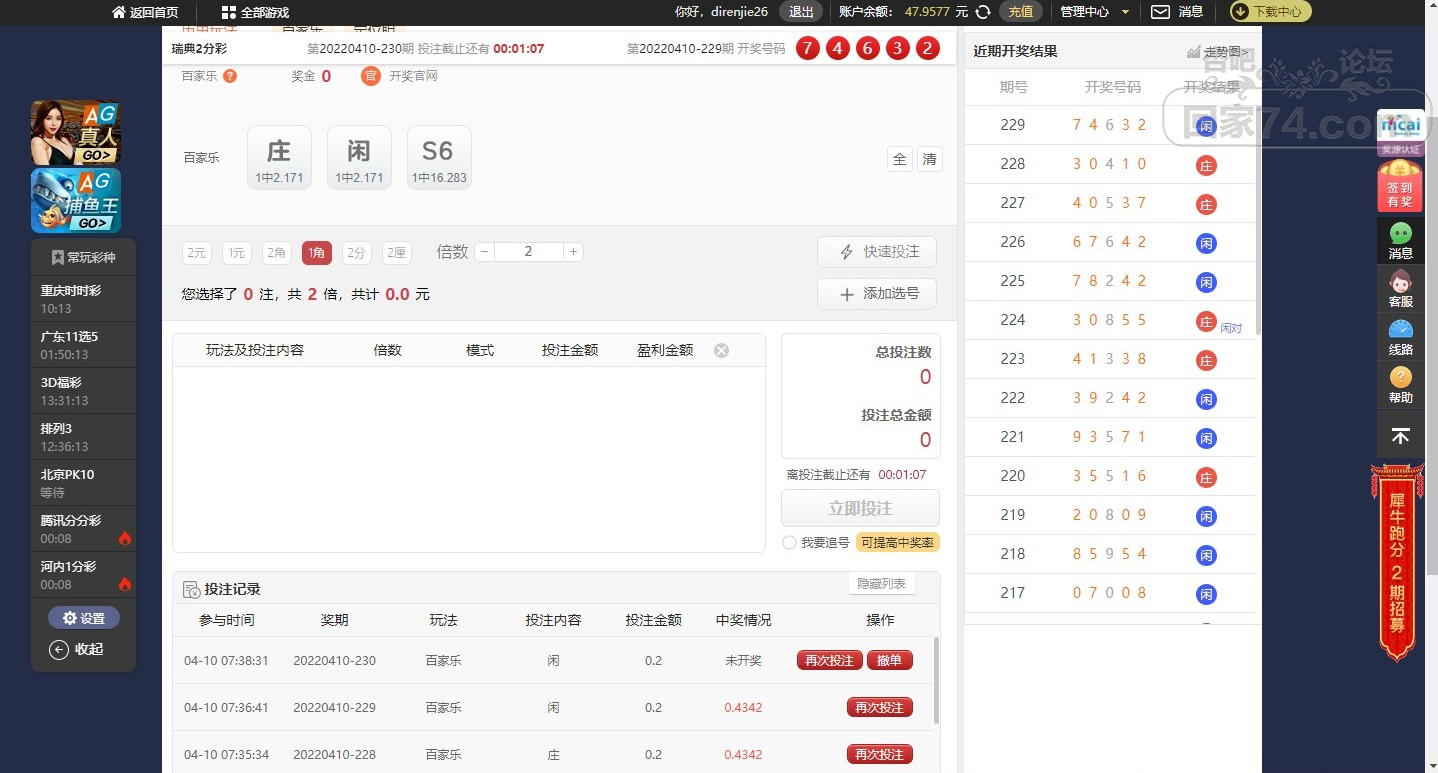
Task: Expand the 管理中心 dropdown arrow
Action: 1126,12
